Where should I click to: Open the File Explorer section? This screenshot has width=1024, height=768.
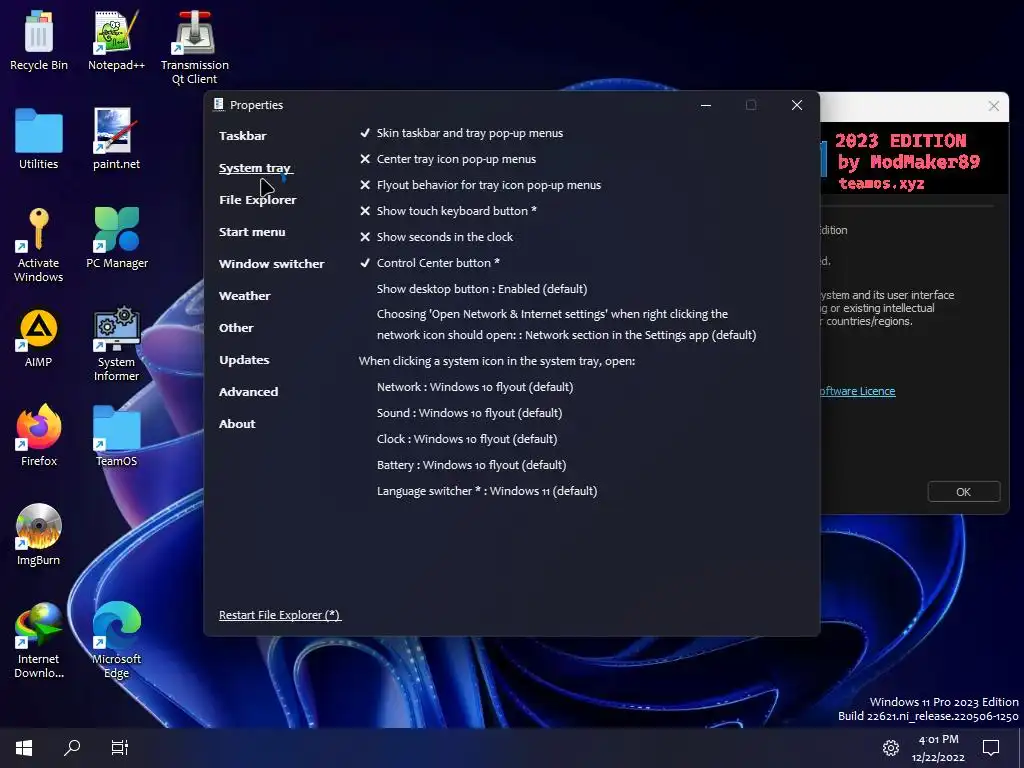pyautogui.click(x=258, y=200)
